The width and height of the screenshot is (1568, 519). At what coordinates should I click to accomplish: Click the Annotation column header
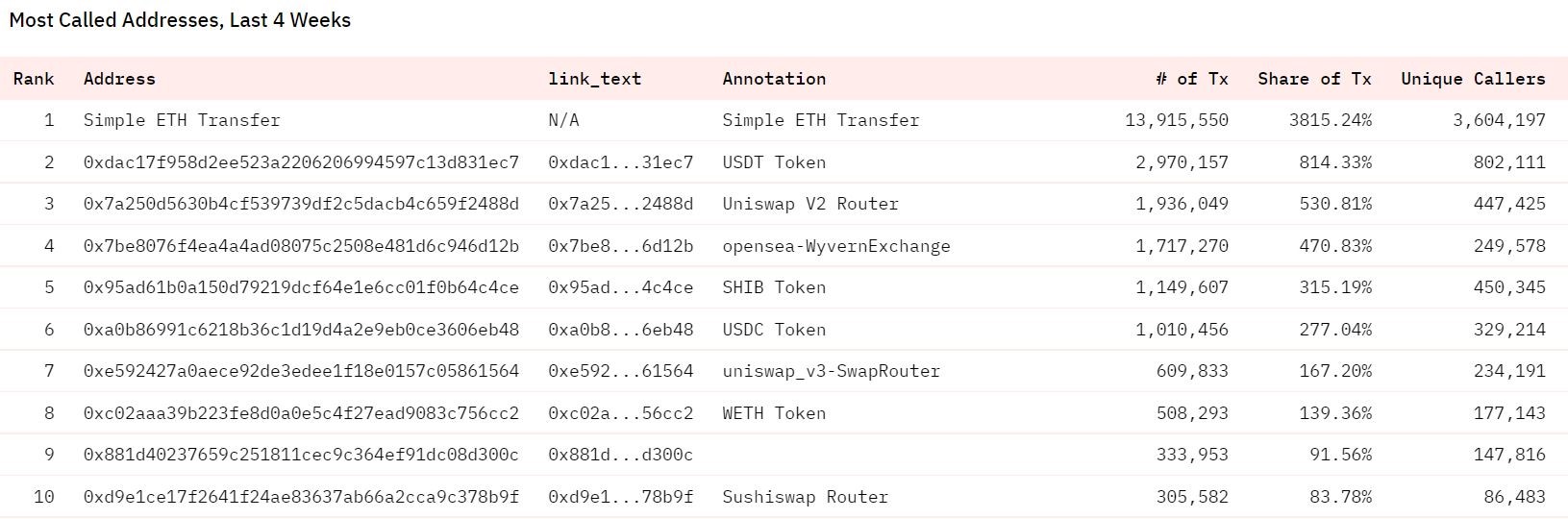pyautogui.click(x=774, y=79)
